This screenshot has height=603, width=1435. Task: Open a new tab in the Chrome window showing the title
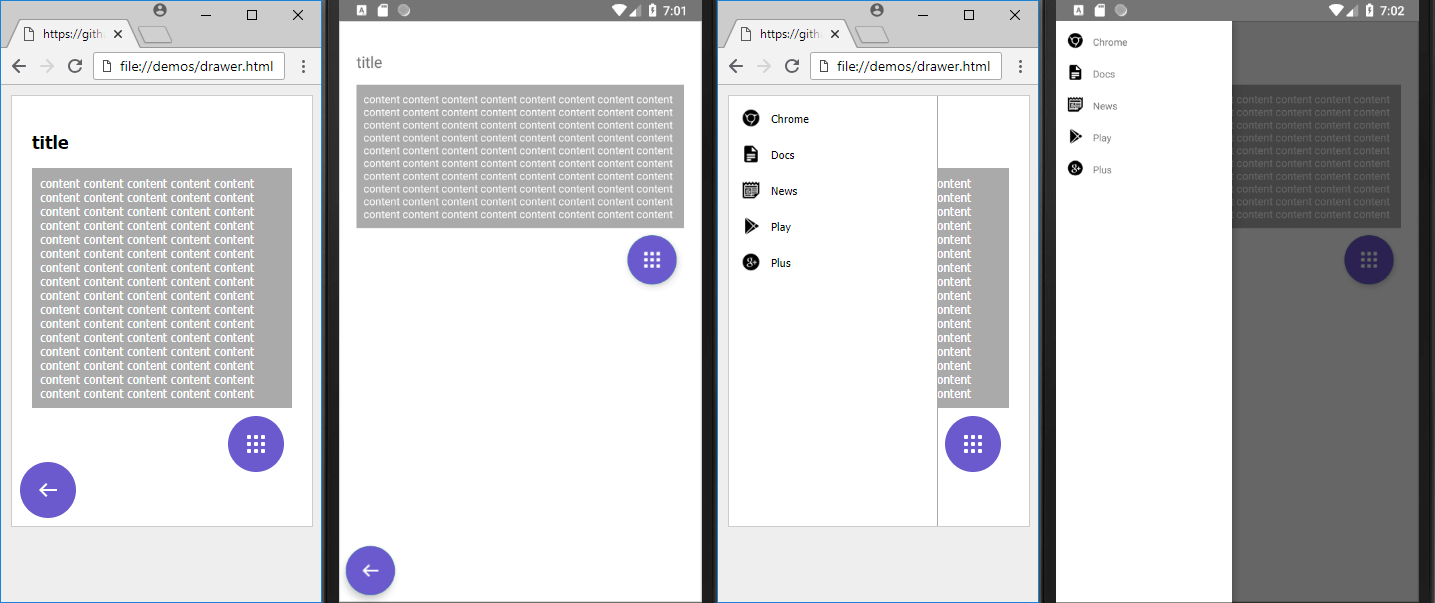tap(155, 35)
